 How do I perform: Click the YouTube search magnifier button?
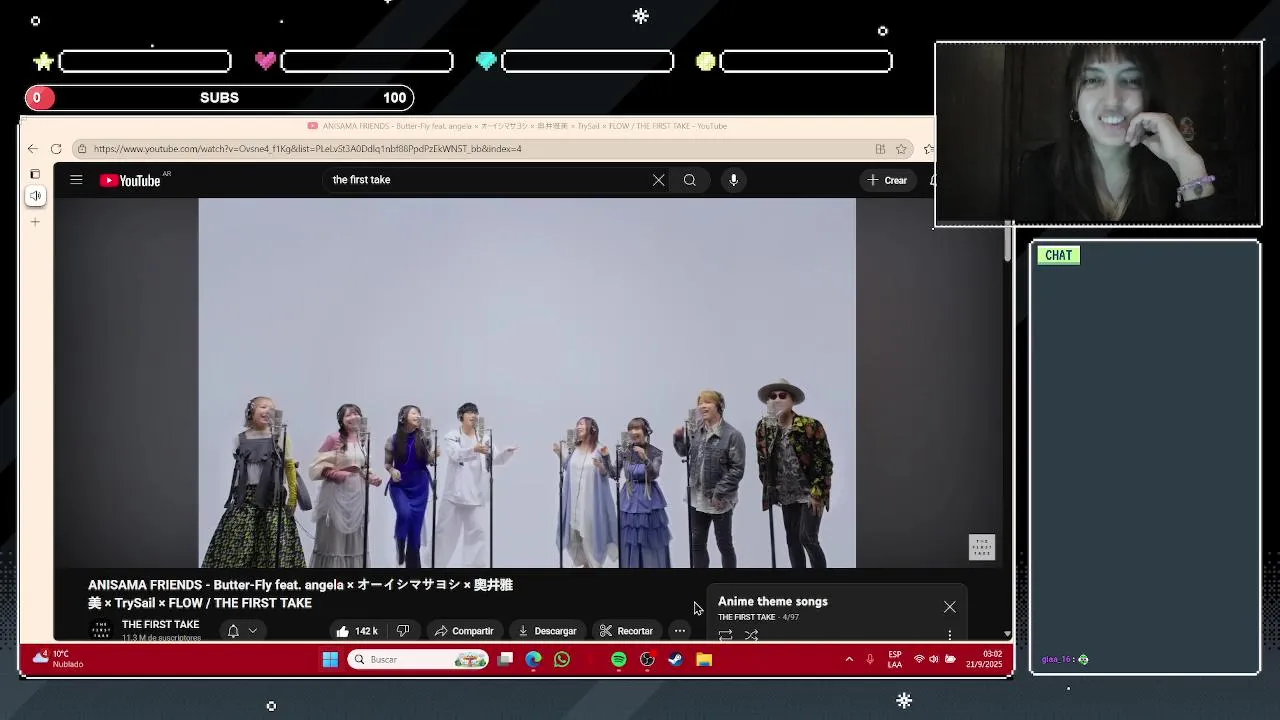pos(690,180)
